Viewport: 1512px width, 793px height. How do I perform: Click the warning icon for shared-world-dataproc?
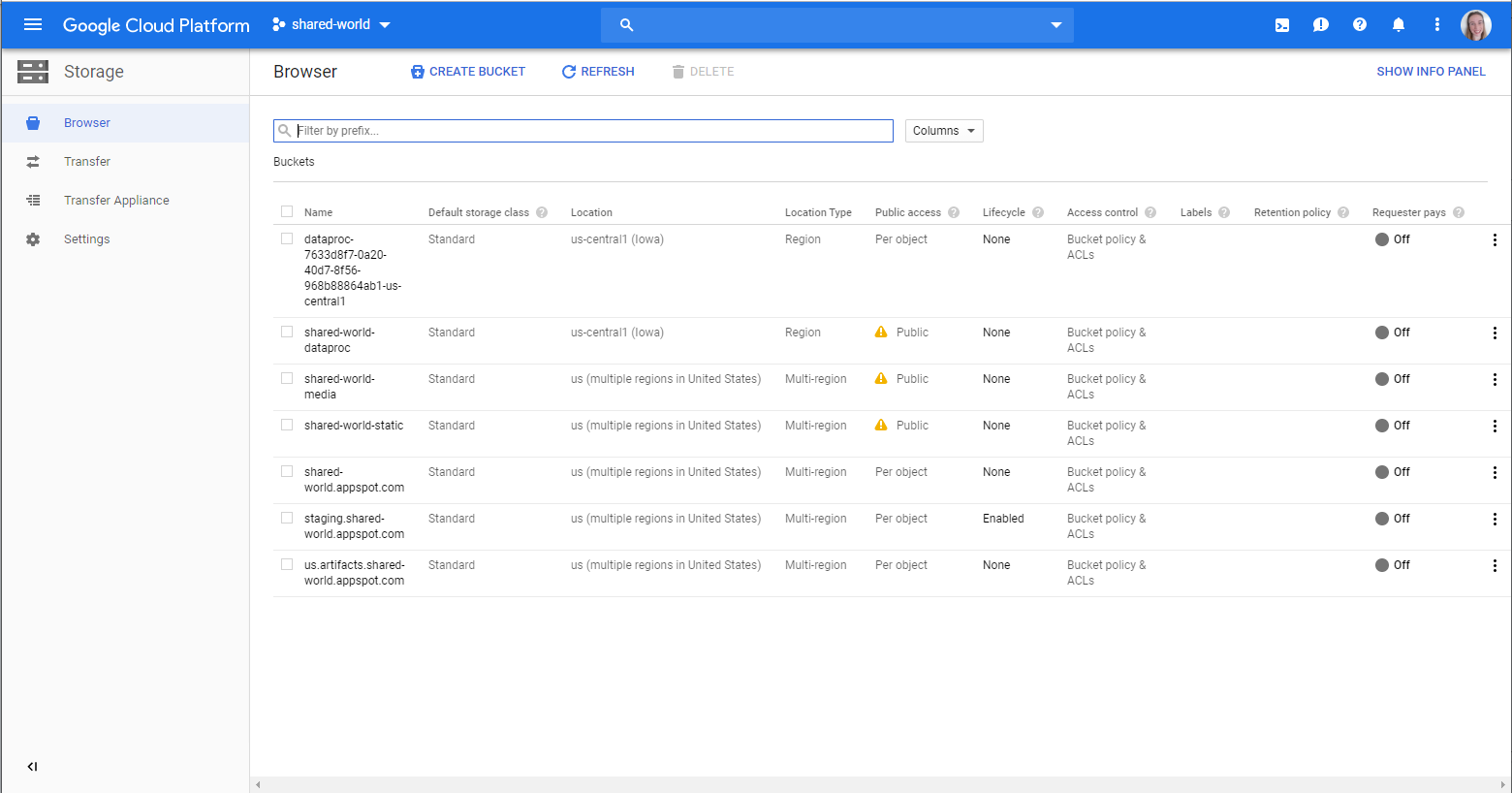(x=881, y=333)
